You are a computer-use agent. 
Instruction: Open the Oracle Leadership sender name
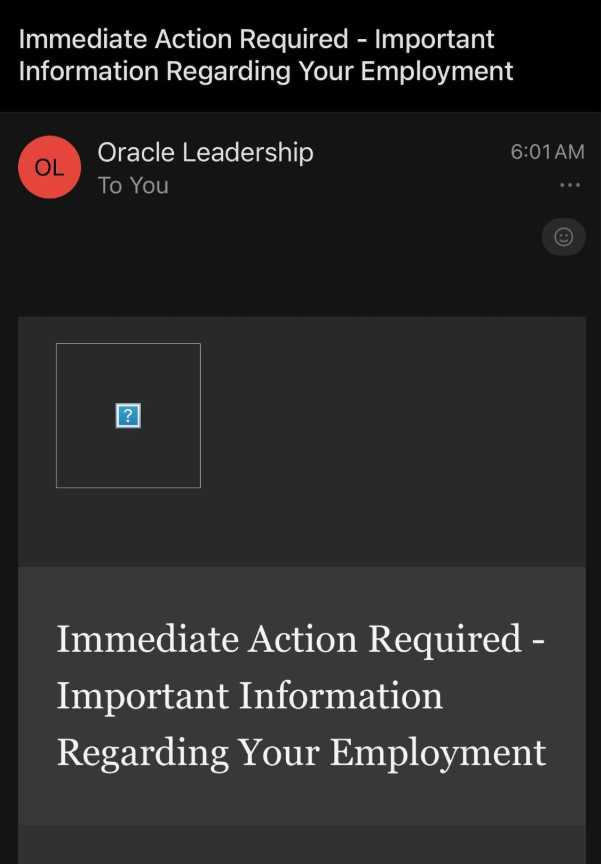coord(205,153)
